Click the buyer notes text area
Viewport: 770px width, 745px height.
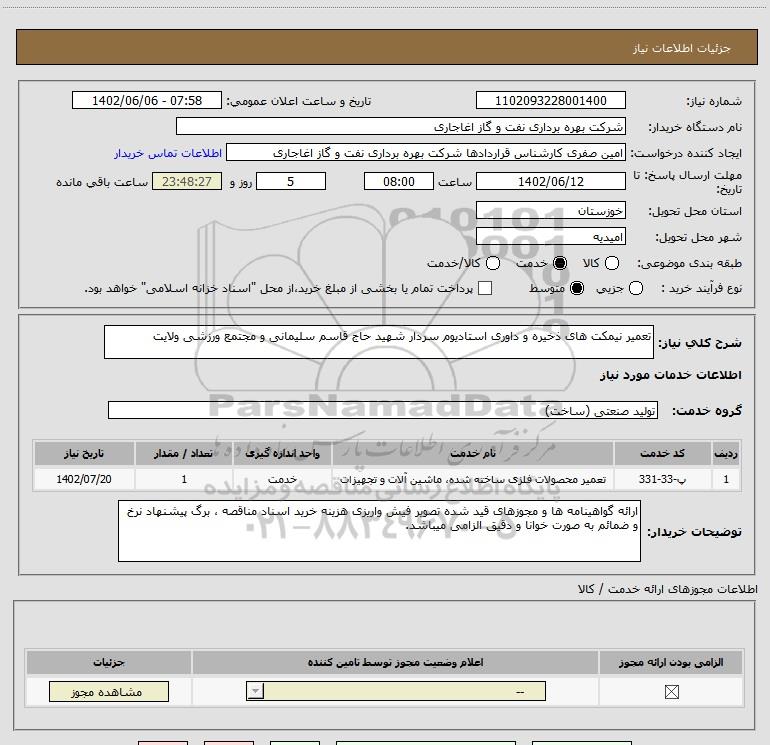coord(379,531)
